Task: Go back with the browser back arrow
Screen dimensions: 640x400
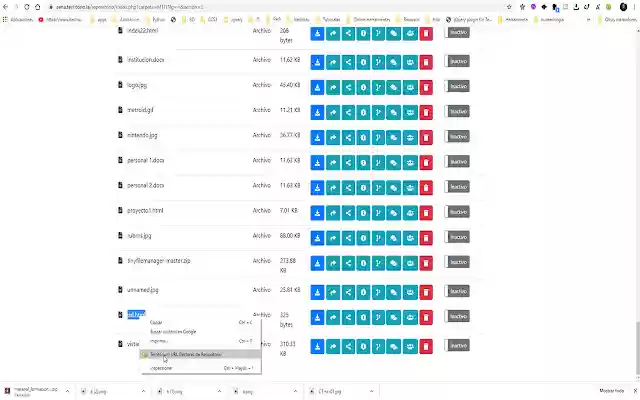Action: tap(5, 7)
